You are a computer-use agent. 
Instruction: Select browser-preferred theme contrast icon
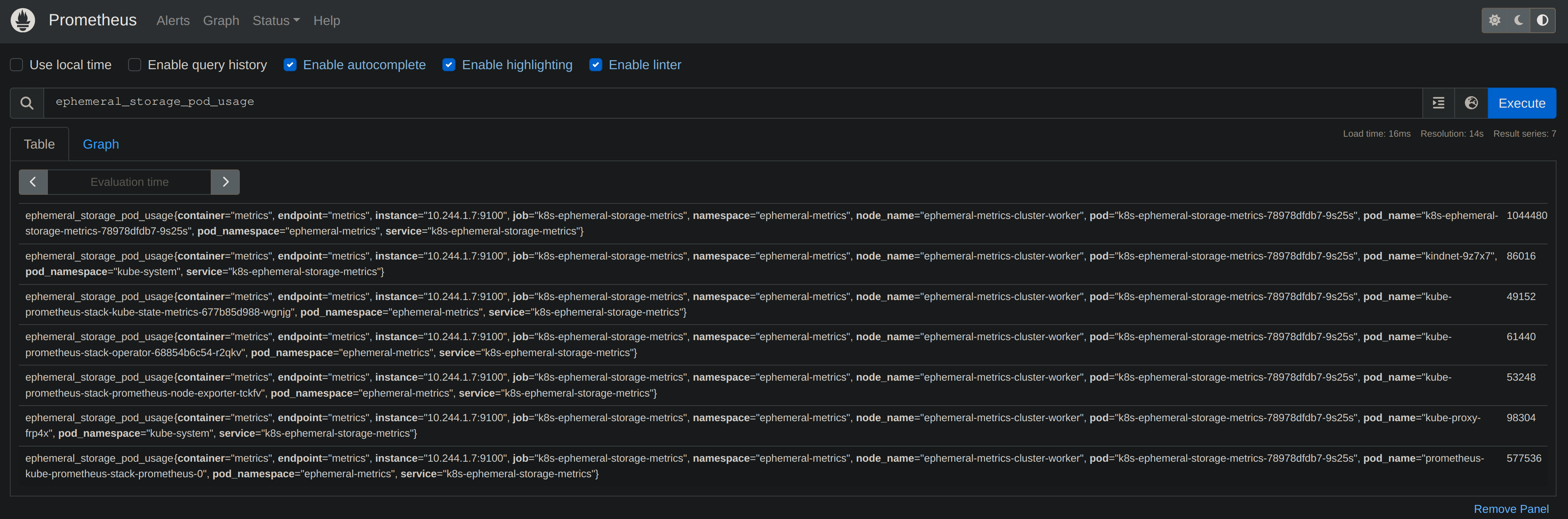(x=1543, y=20)
